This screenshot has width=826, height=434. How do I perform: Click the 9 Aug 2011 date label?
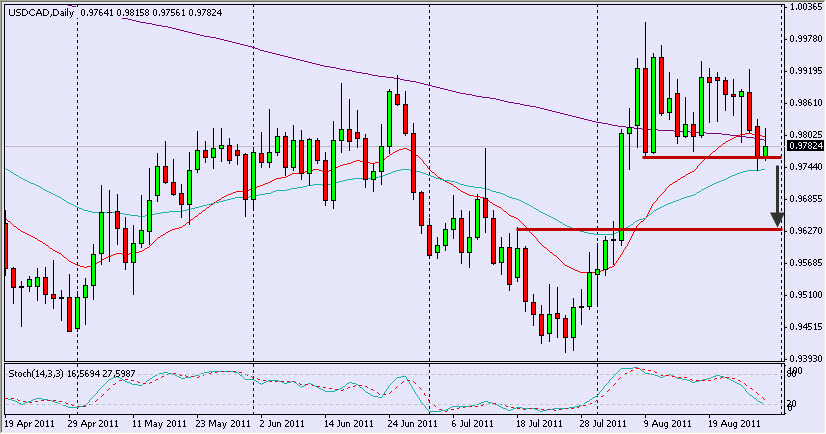coord(667,423)
